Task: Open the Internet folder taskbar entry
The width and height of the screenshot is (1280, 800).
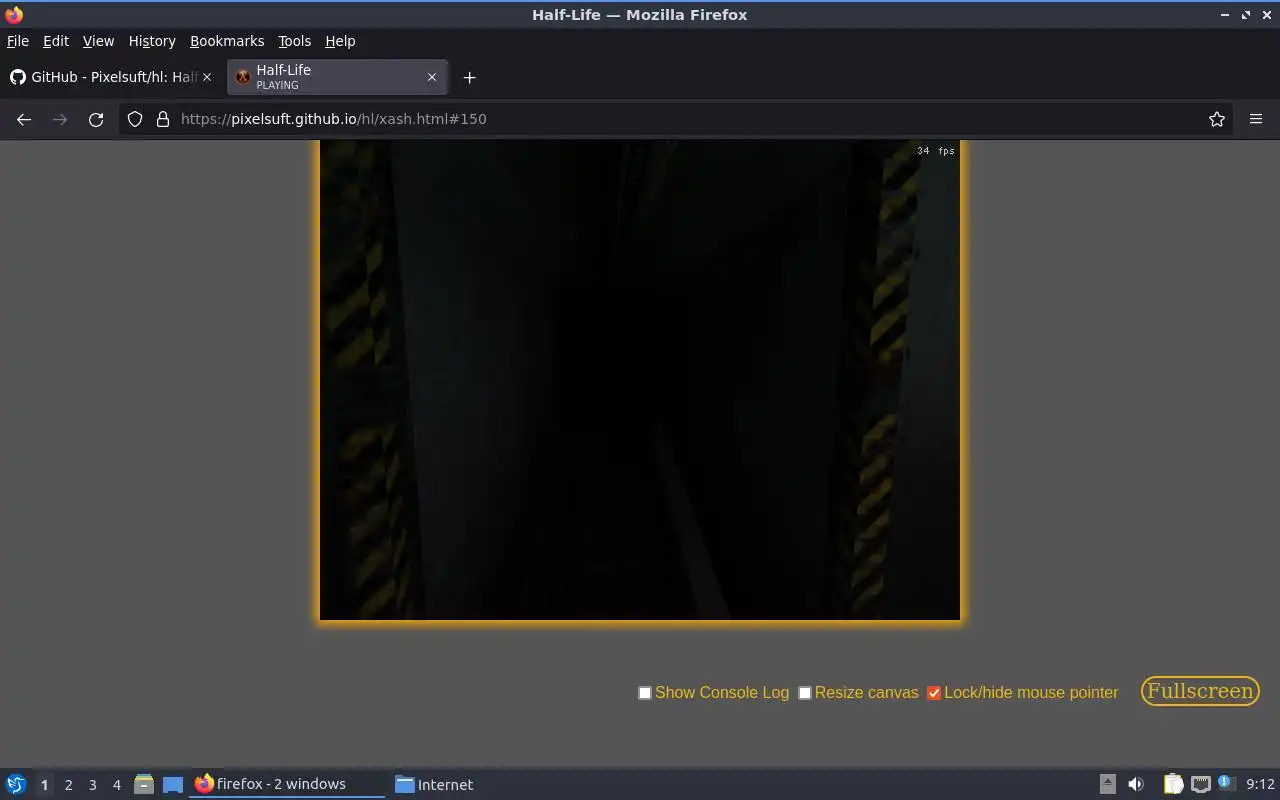Action: tap(434, 784)
